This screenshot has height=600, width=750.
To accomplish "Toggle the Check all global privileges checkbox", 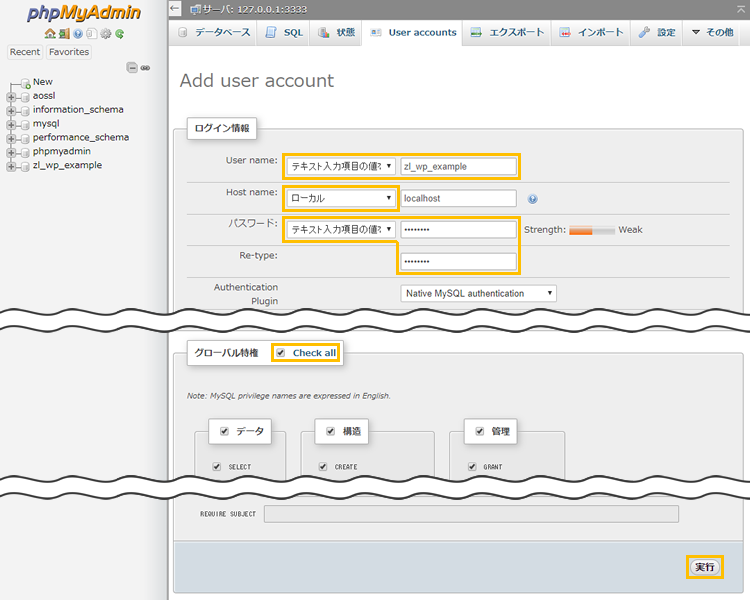I will 280,353.
